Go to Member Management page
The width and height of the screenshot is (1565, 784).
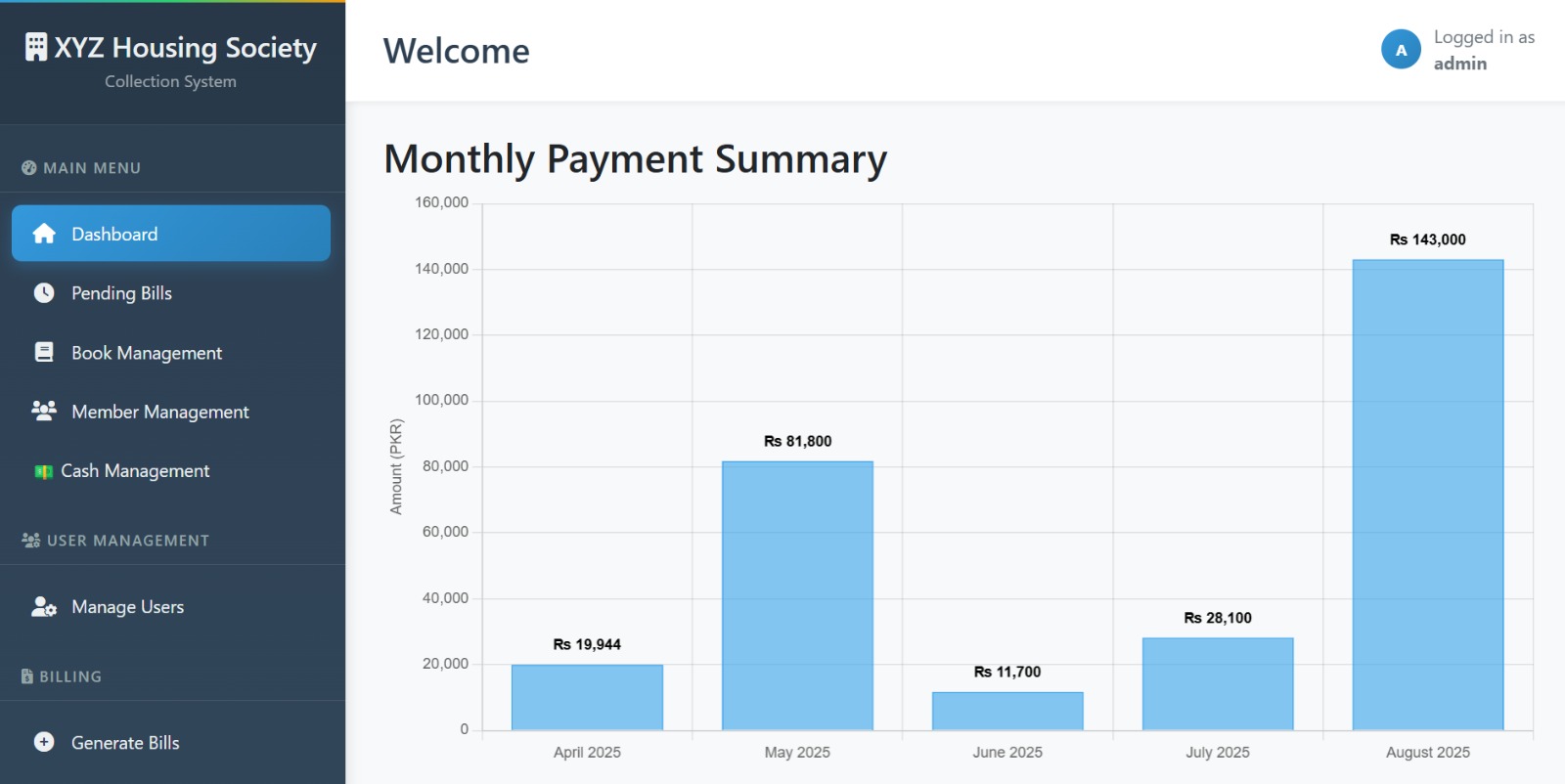point(171,412)
